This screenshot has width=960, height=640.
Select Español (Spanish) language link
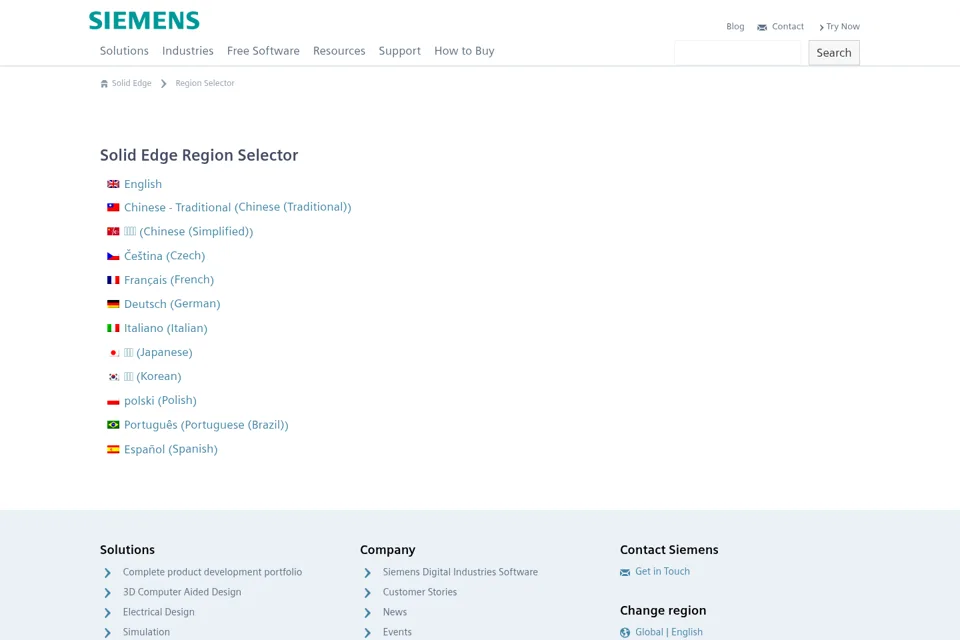(171, 449)
